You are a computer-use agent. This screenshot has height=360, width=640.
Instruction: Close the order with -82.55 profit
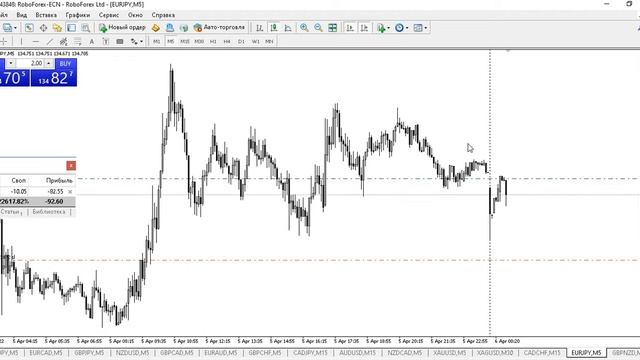pos(70,191)
